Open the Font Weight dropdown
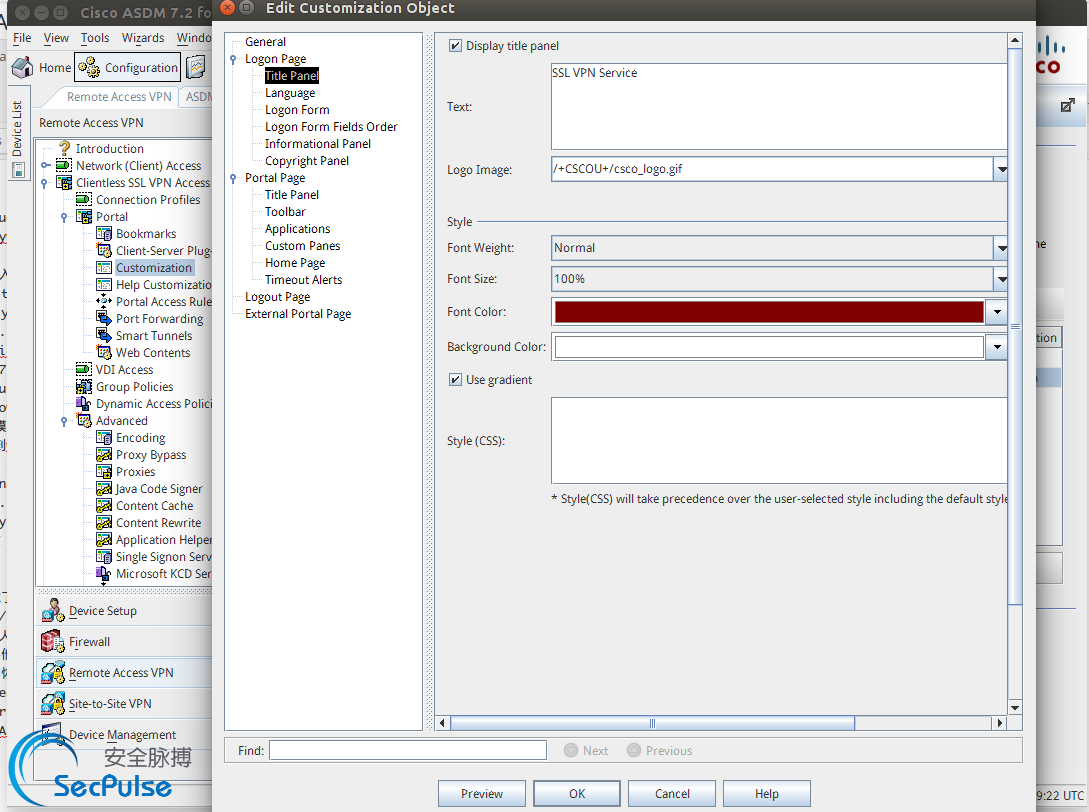Screen dimensions: 1089x812 click(x=1001, y=248)
